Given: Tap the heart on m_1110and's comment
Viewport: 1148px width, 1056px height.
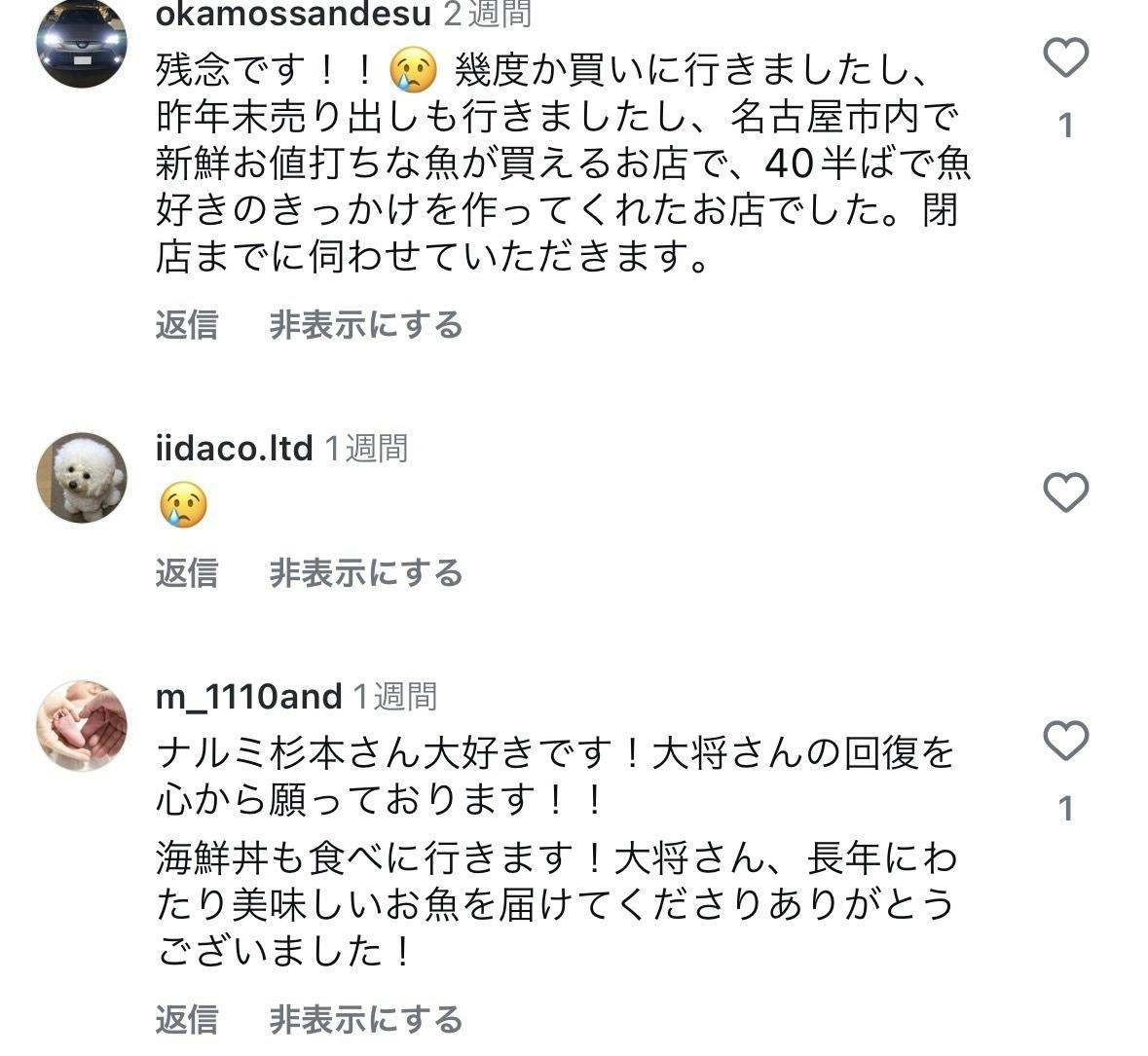Looking at the screenshot, I should pyautogui.click(x=1065, y=742).
